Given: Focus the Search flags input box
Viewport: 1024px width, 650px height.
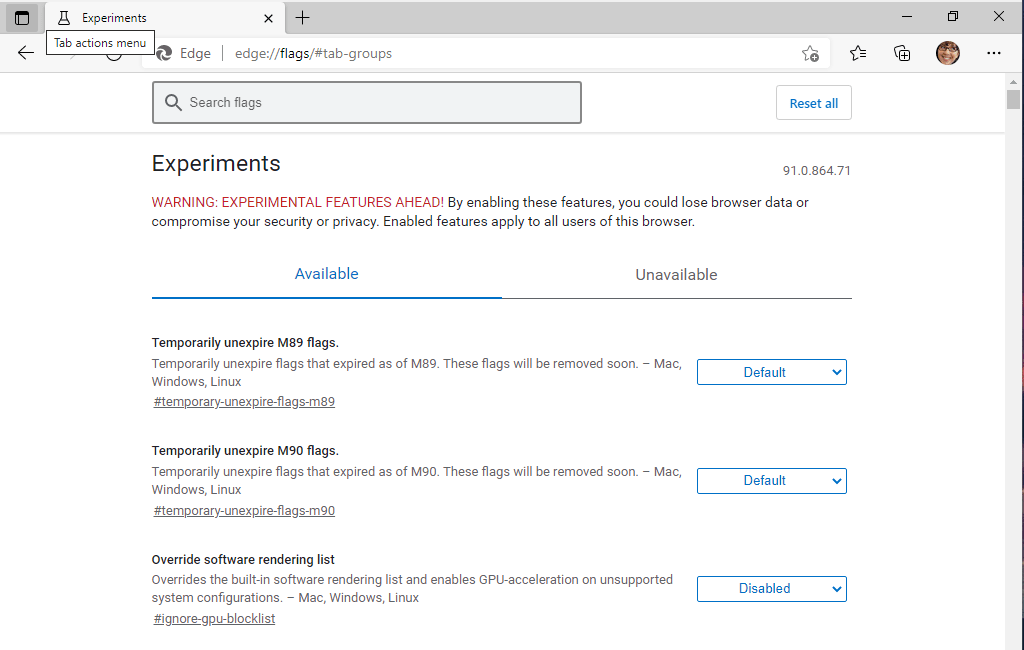Looking at the screenshot, I should click(366, 103).
